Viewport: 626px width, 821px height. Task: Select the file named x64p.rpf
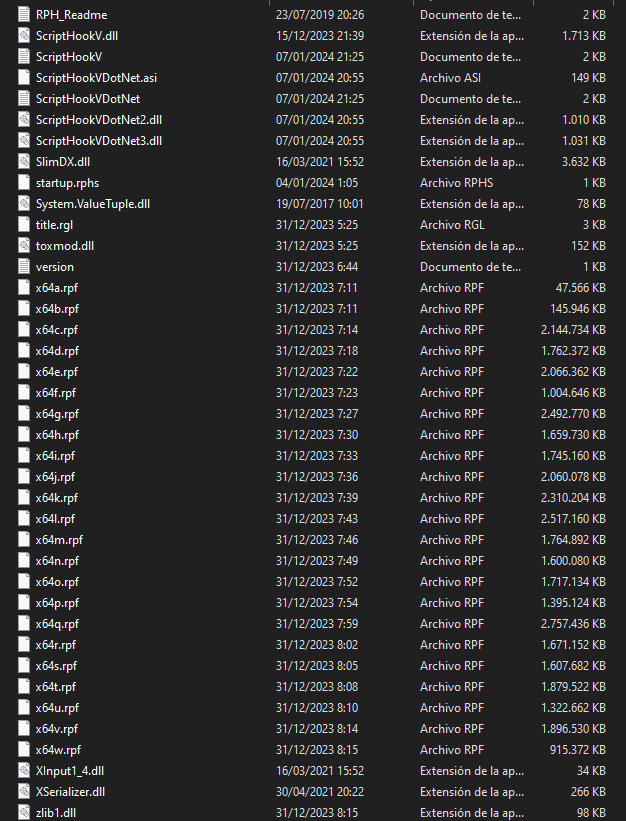(57, 603)
